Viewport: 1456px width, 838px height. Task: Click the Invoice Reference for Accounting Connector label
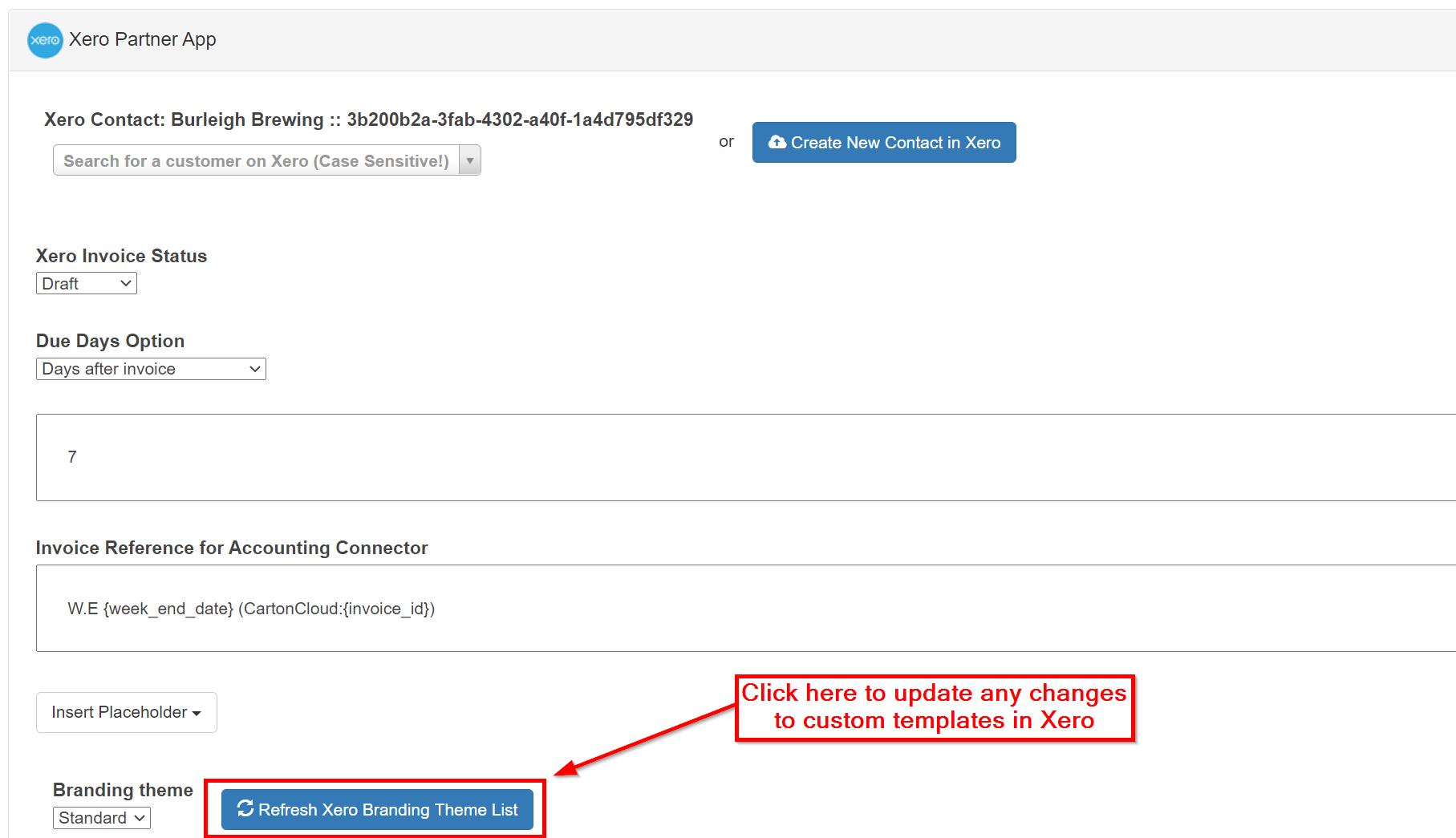tap(232, 548)
